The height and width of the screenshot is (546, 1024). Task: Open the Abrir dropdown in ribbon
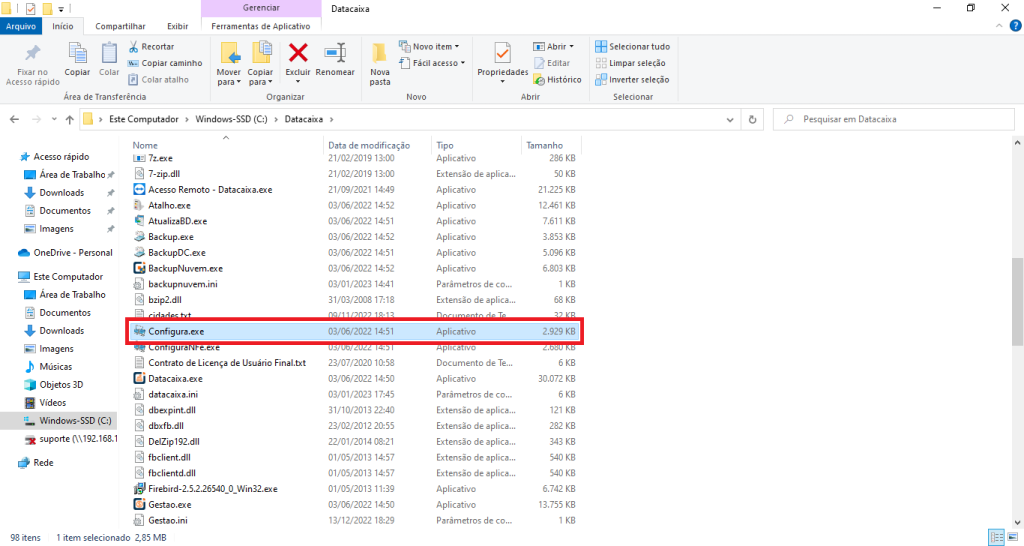tap(553, 46)
